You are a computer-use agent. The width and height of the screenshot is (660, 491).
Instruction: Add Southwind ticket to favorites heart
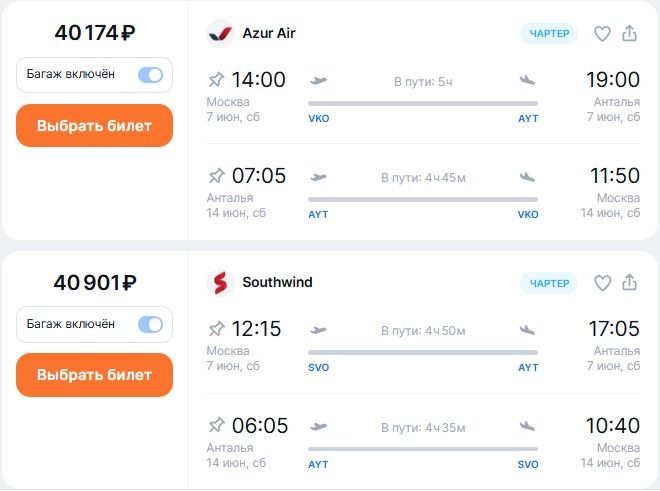(x=602, y=283)
